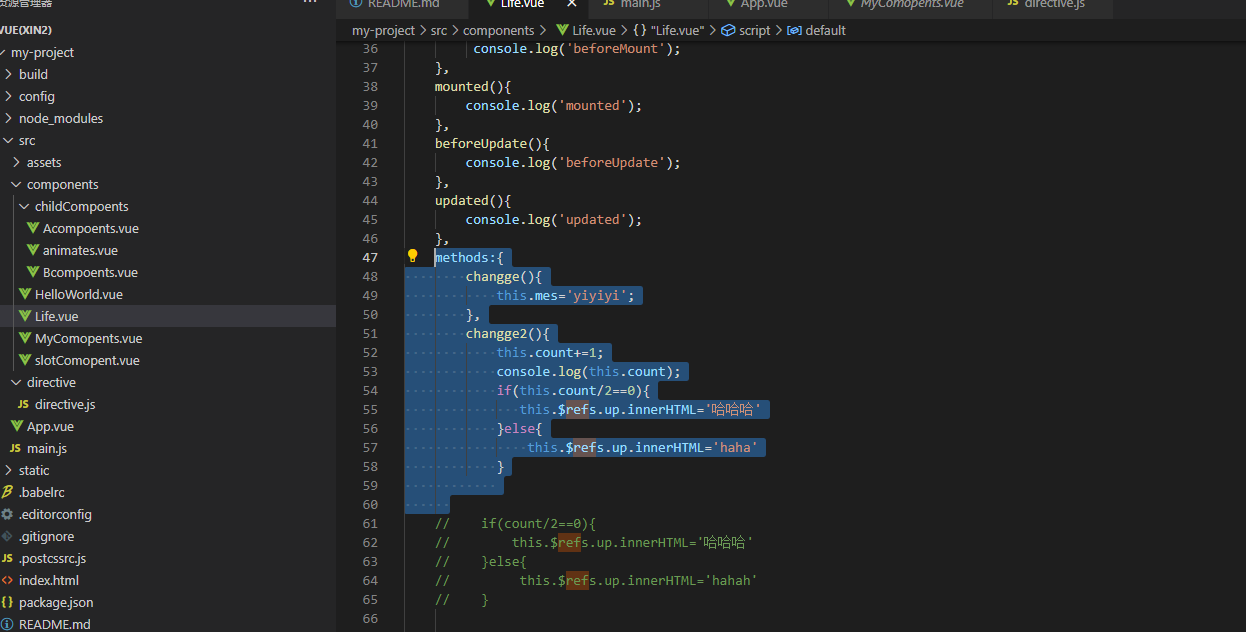The image size is (1246, 632).
Task: Click the Vue icon beside animates.vue
Action: click(x=33, y=250)
